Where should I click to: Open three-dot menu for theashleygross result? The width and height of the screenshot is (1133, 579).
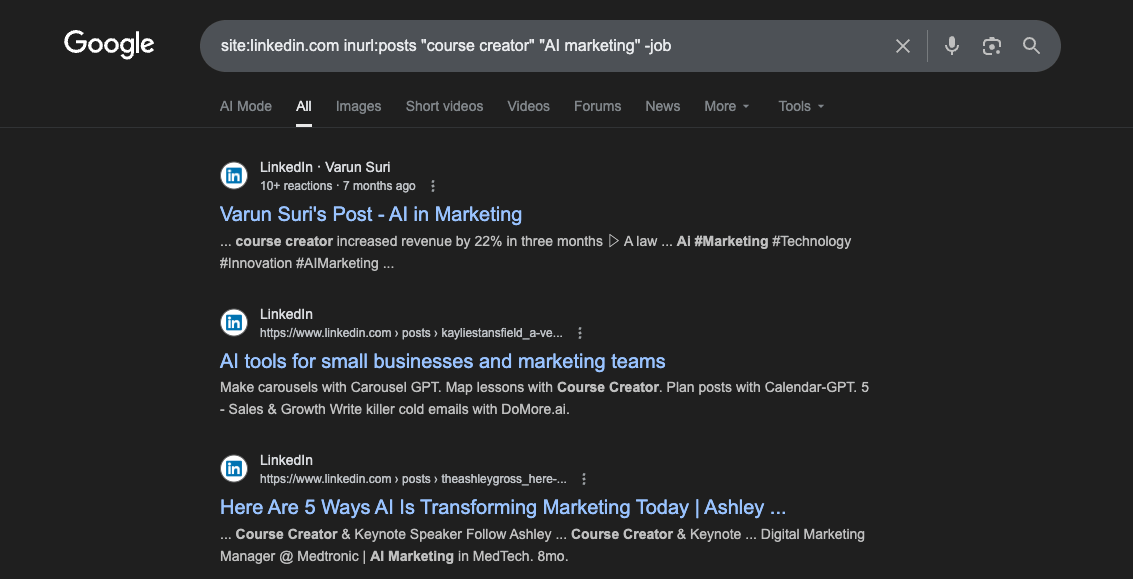pos(584,479)
